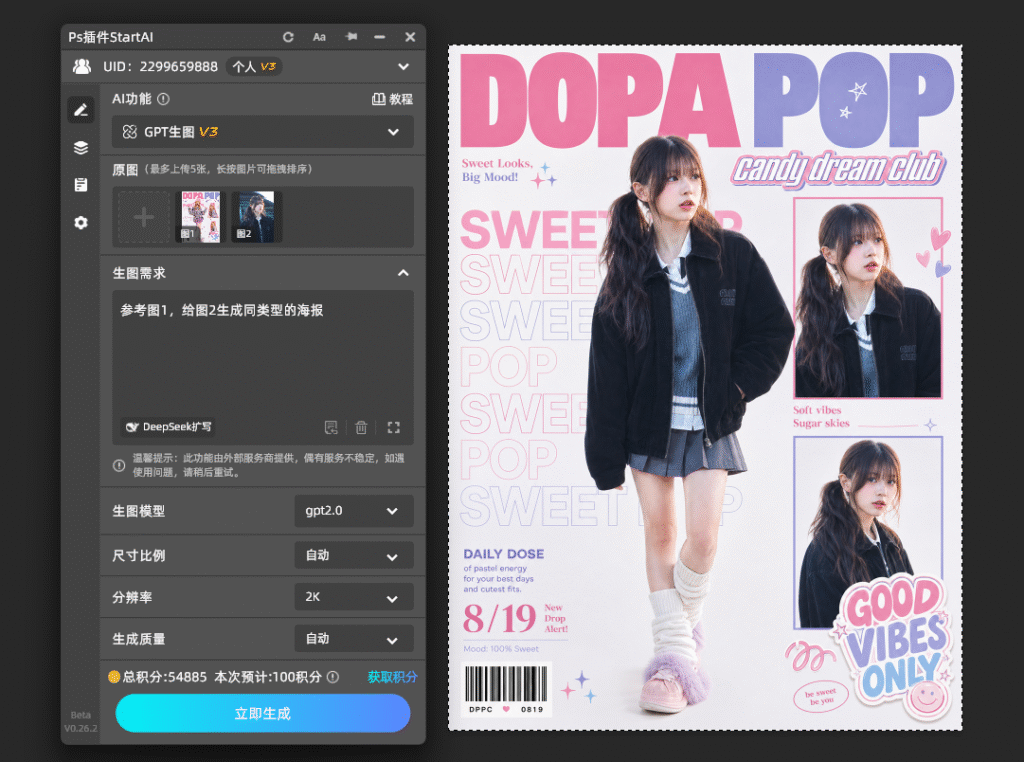The width and height of the screenshot is (1024, 762).
Task: Click the UID: 2299659888 text
Action: (160, 67)
